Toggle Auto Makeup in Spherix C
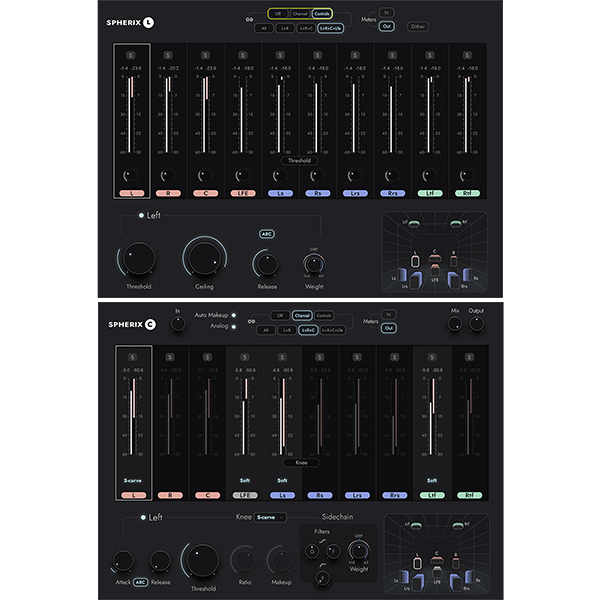 pyautogui.click(x=233, y=315)
